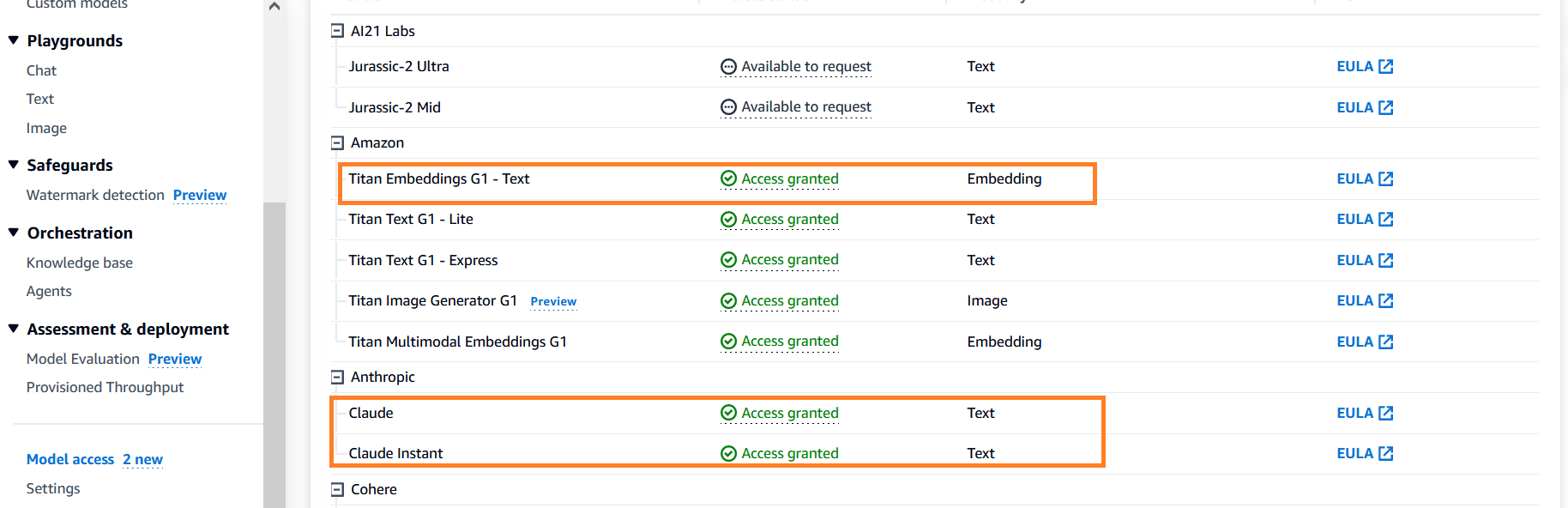Select Titan Text G1 - Lite name
Viewport: 1568px width, 508px height.
coord(411,219)
